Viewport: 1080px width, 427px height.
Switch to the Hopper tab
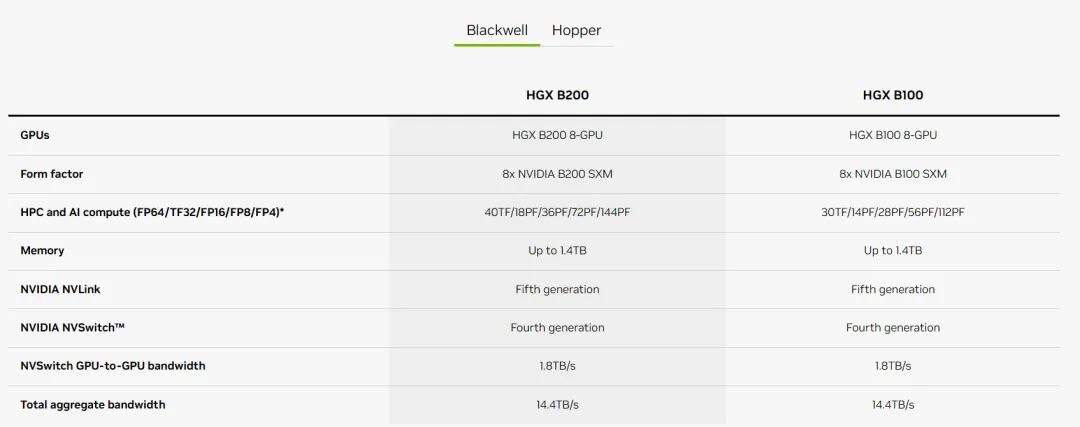[576, 30]
